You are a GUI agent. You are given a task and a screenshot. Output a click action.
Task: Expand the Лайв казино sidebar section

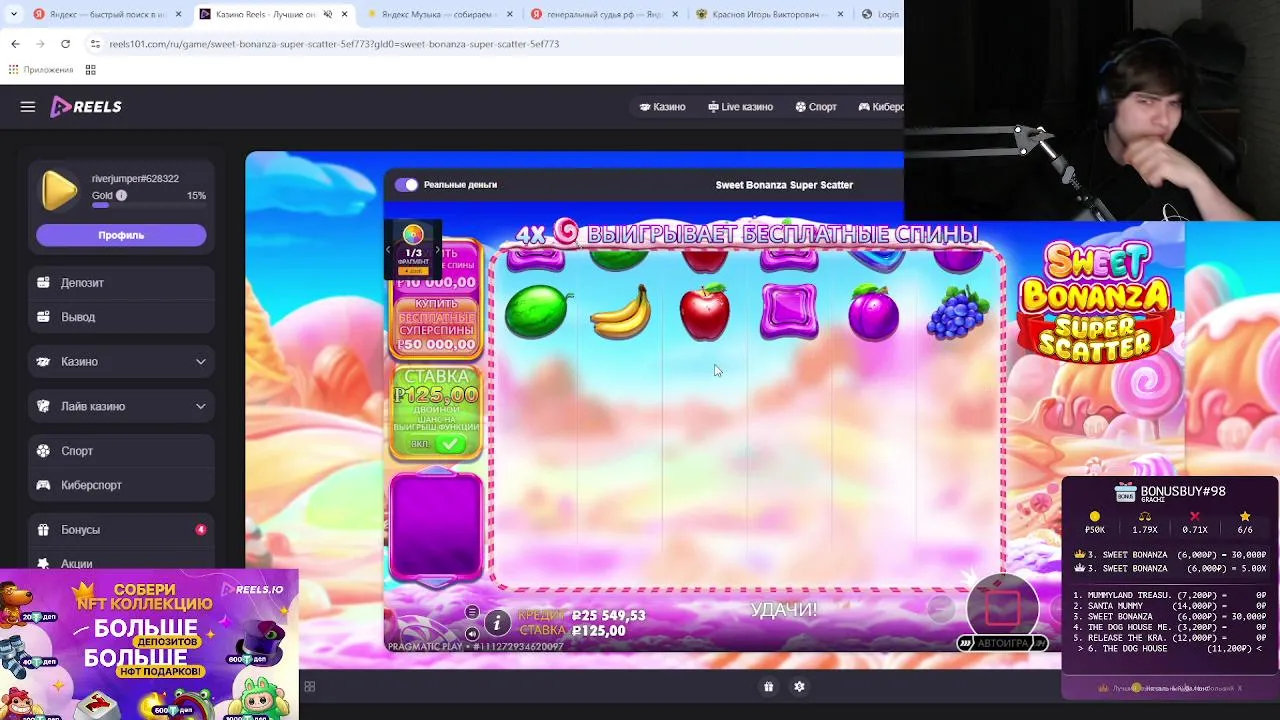[x=121, y=407]
